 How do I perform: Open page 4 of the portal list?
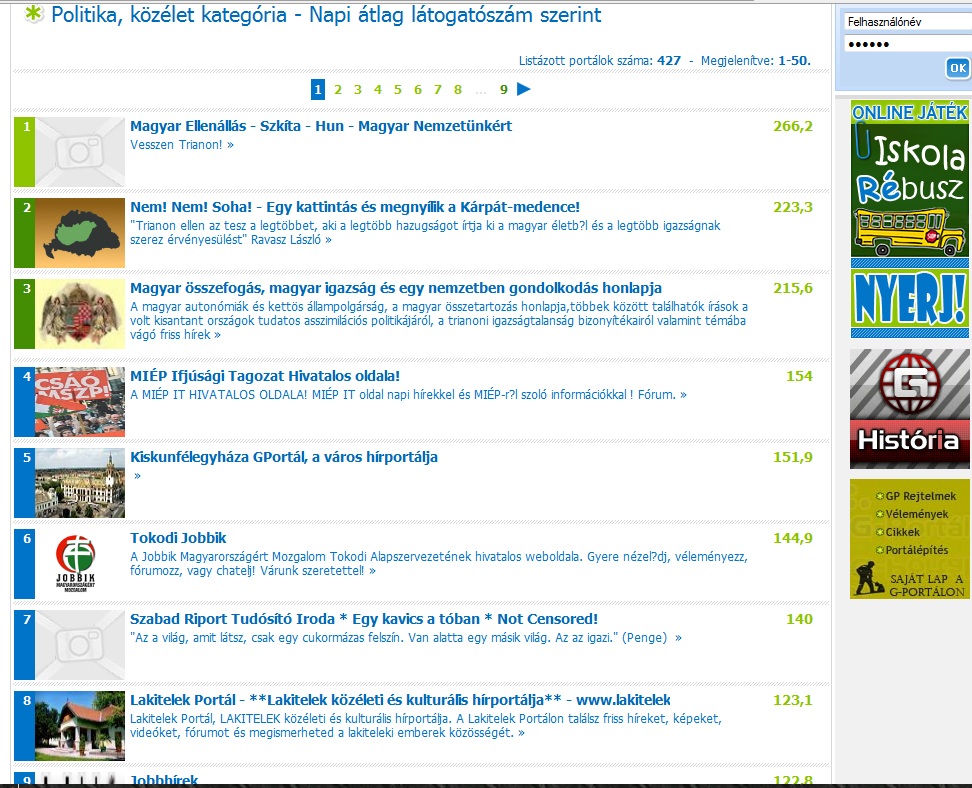click(378, 90)
